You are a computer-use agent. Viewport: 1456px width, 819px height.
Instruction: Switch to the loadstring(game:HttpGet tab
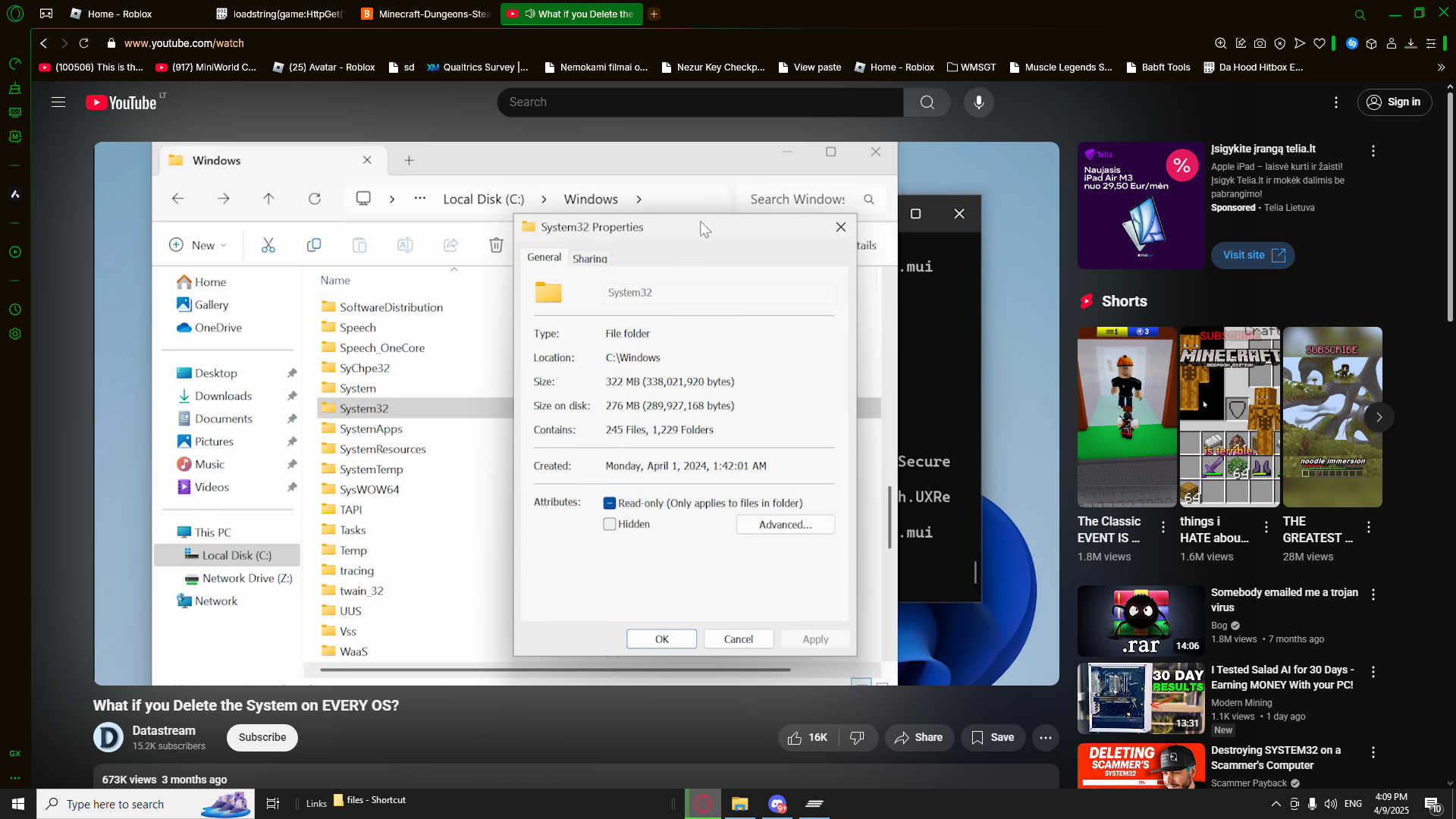coord(279,14)
